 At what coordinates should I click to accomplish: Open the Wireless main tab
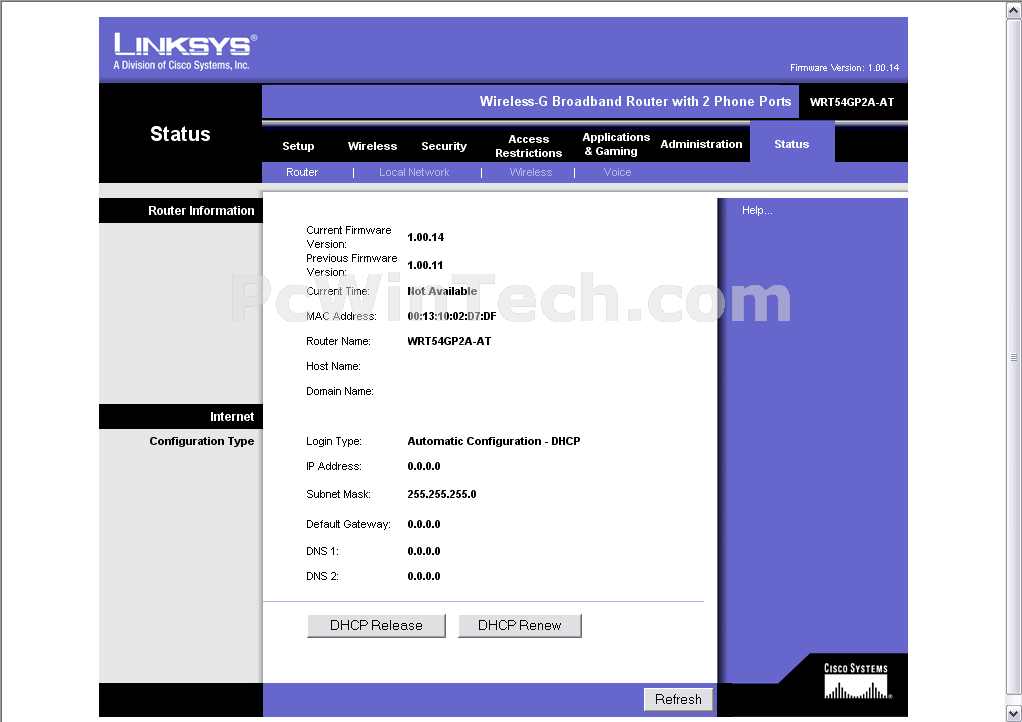[372, 146]
